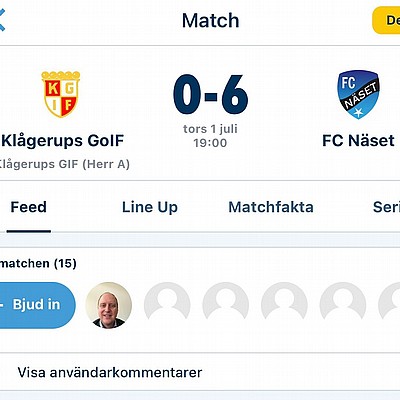Open the third grey placeholder avatar

284,305
